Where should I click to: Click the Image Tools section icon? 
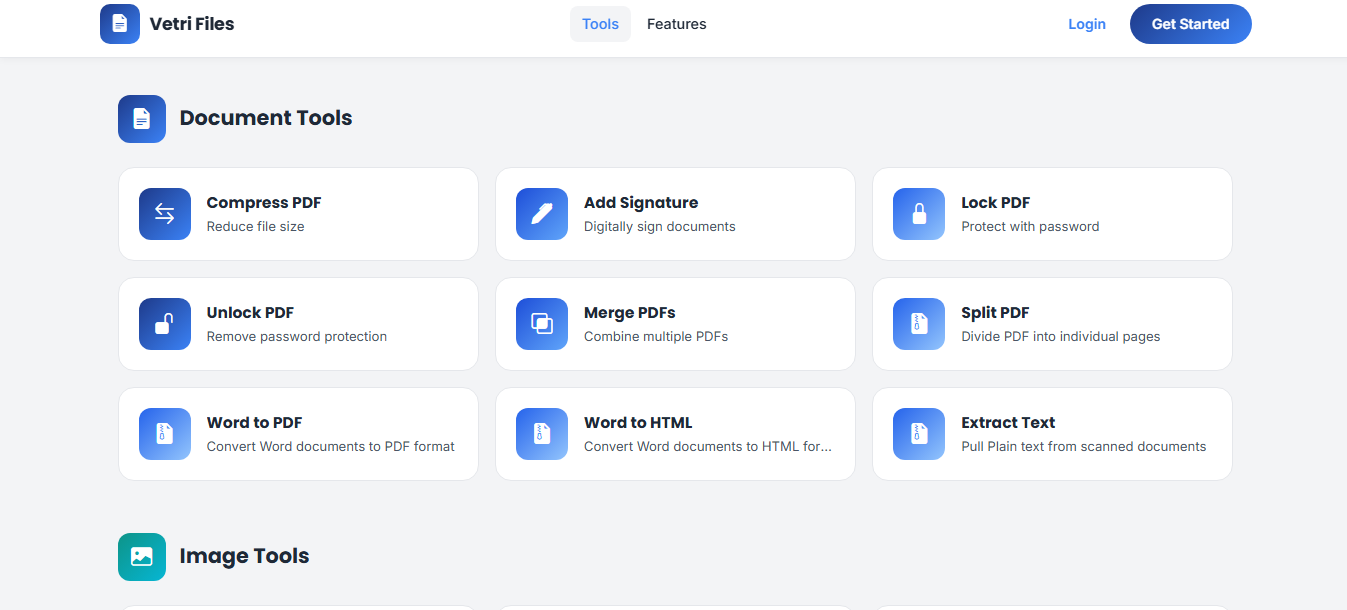[142, 557]
